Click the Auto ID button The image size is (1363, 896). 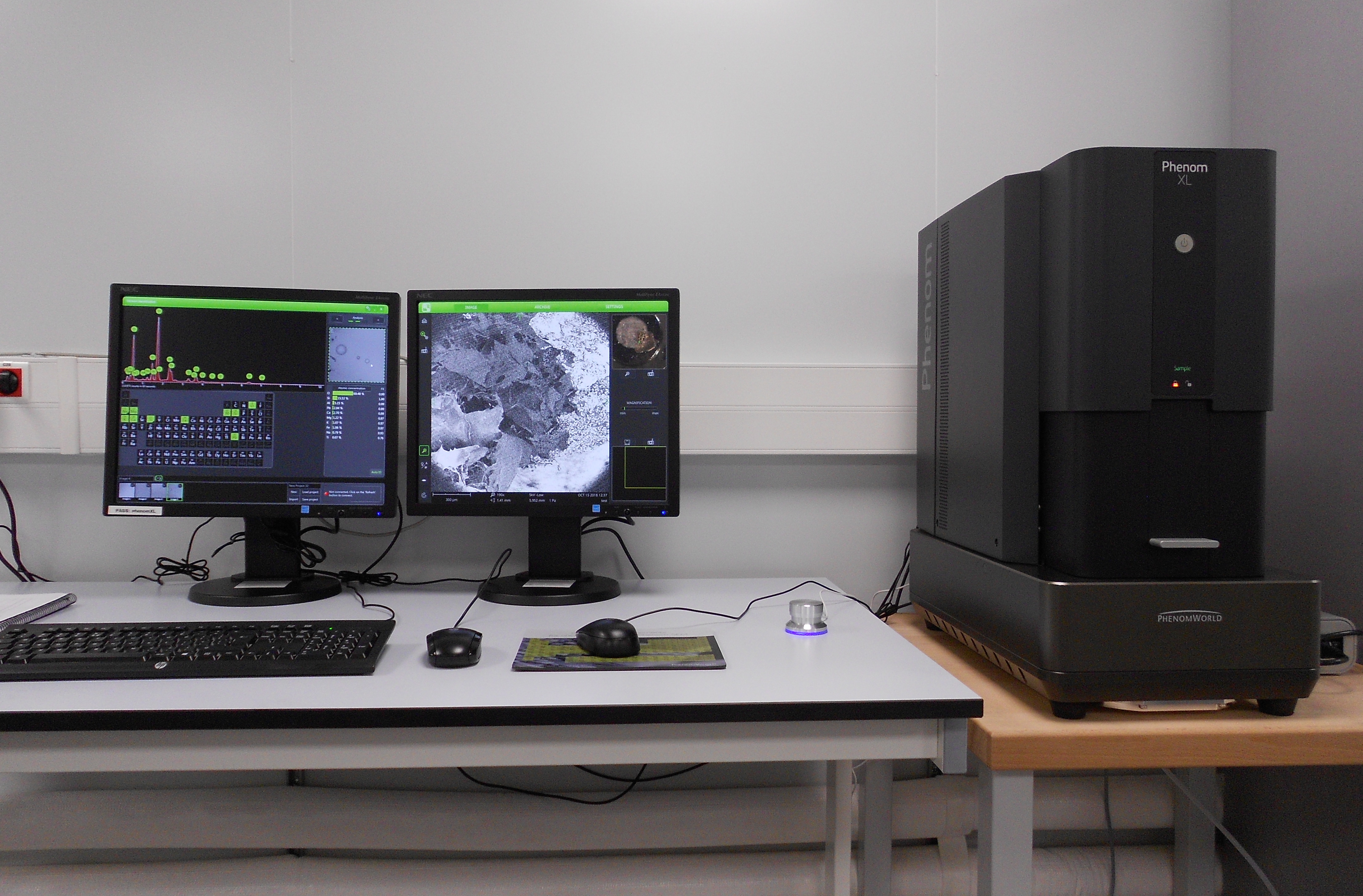(376, 472)
